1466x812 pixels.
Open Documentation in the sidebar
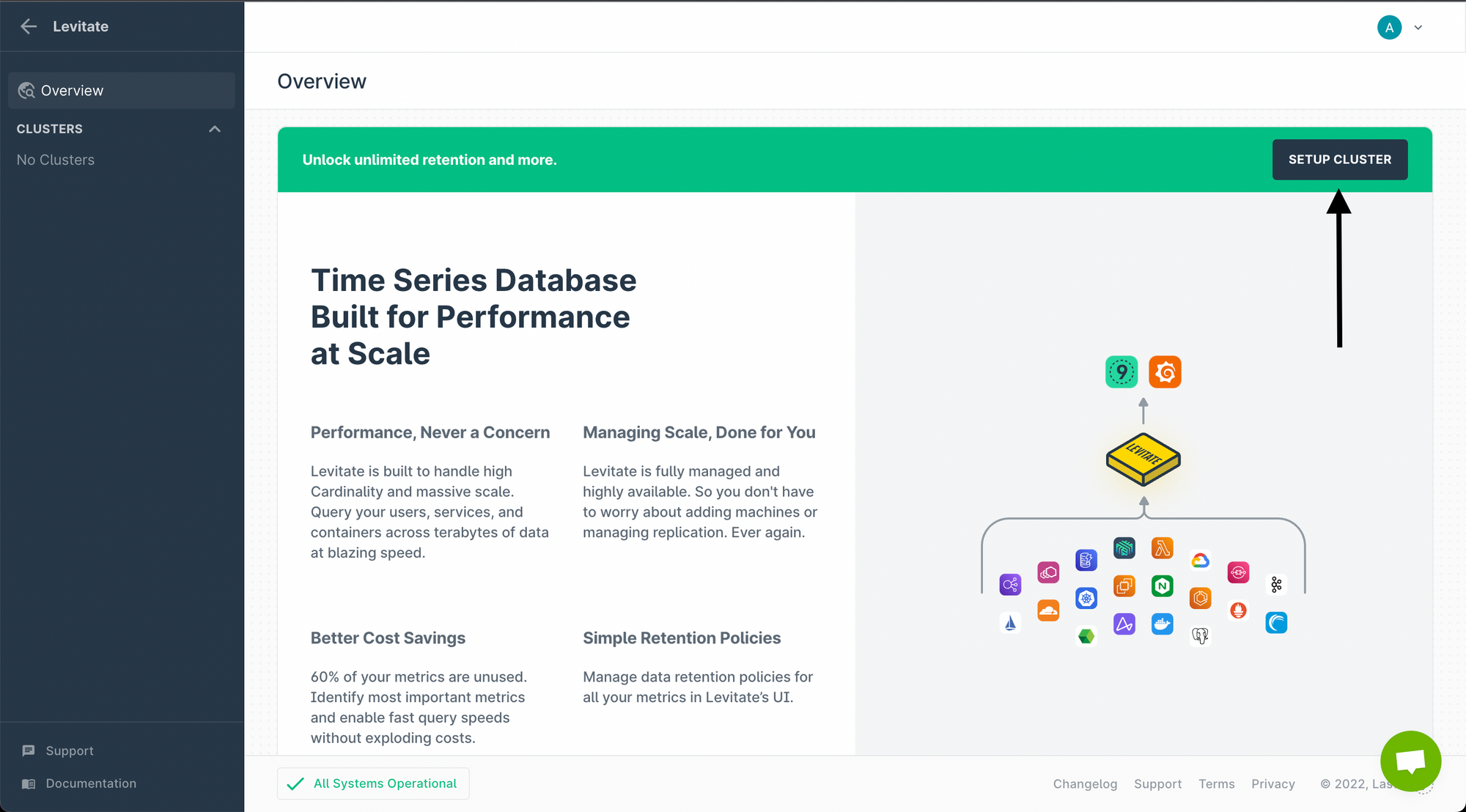pyautogui.click(x=90, y=784)
